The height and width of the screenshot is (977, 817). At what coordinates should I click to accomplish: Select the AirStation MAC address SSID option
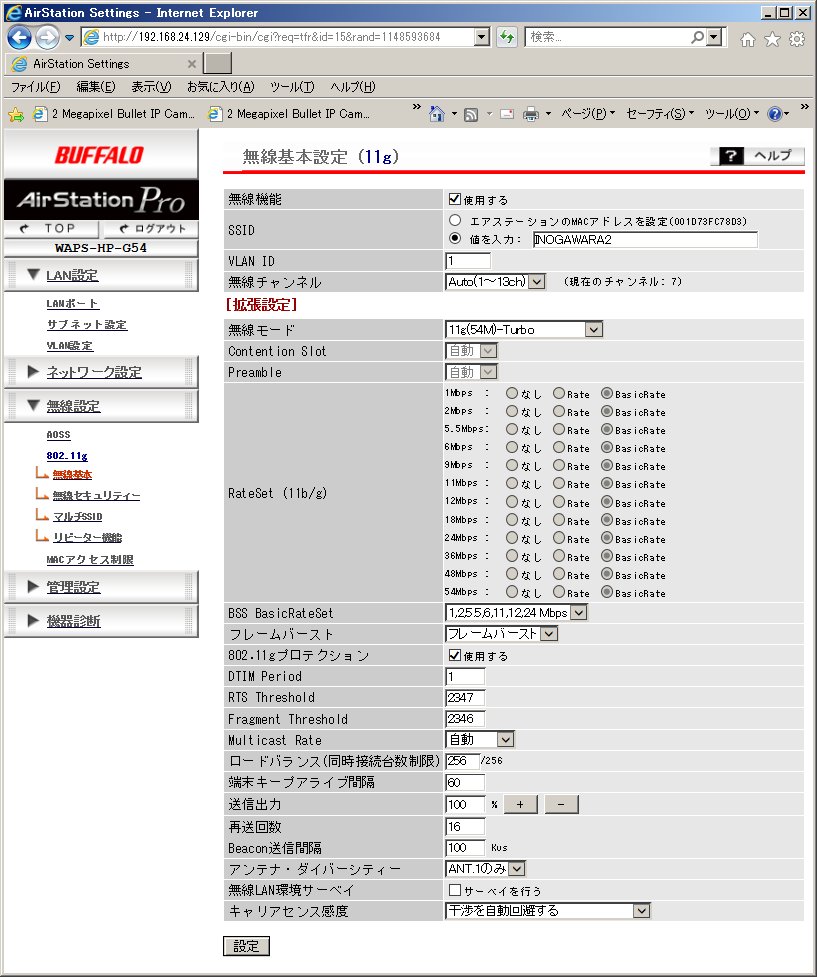pos(455,221)
